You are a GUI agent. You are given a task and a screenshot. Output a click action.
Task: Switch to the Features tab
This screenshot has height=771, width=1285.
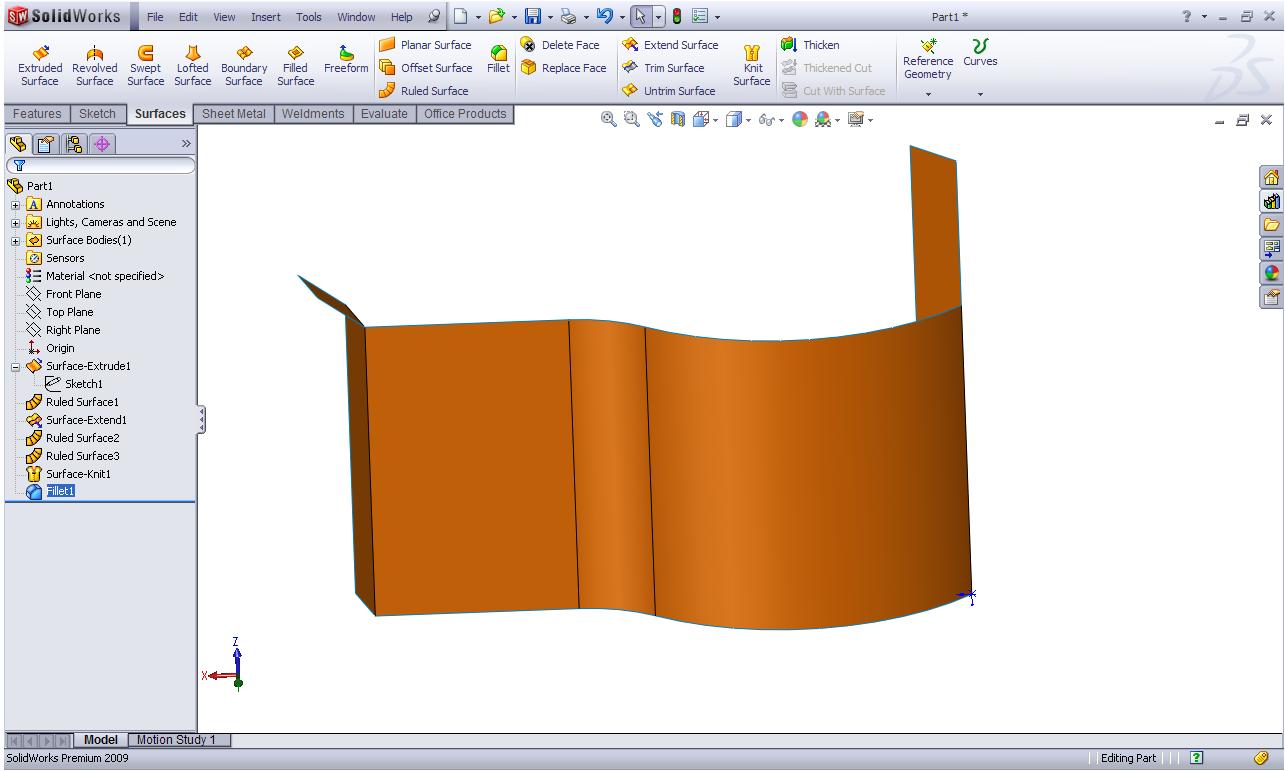[37, 114]
